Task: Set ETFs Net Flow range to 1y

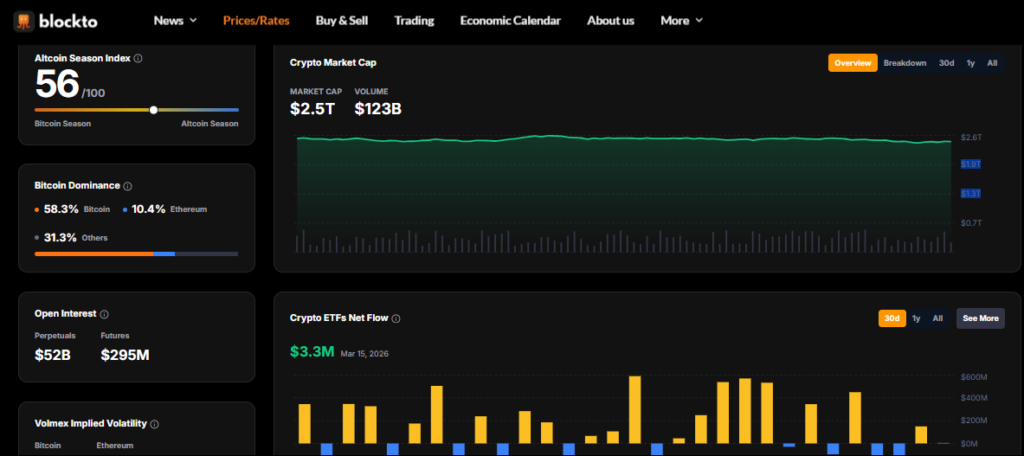Action: [x=916, y=318]
